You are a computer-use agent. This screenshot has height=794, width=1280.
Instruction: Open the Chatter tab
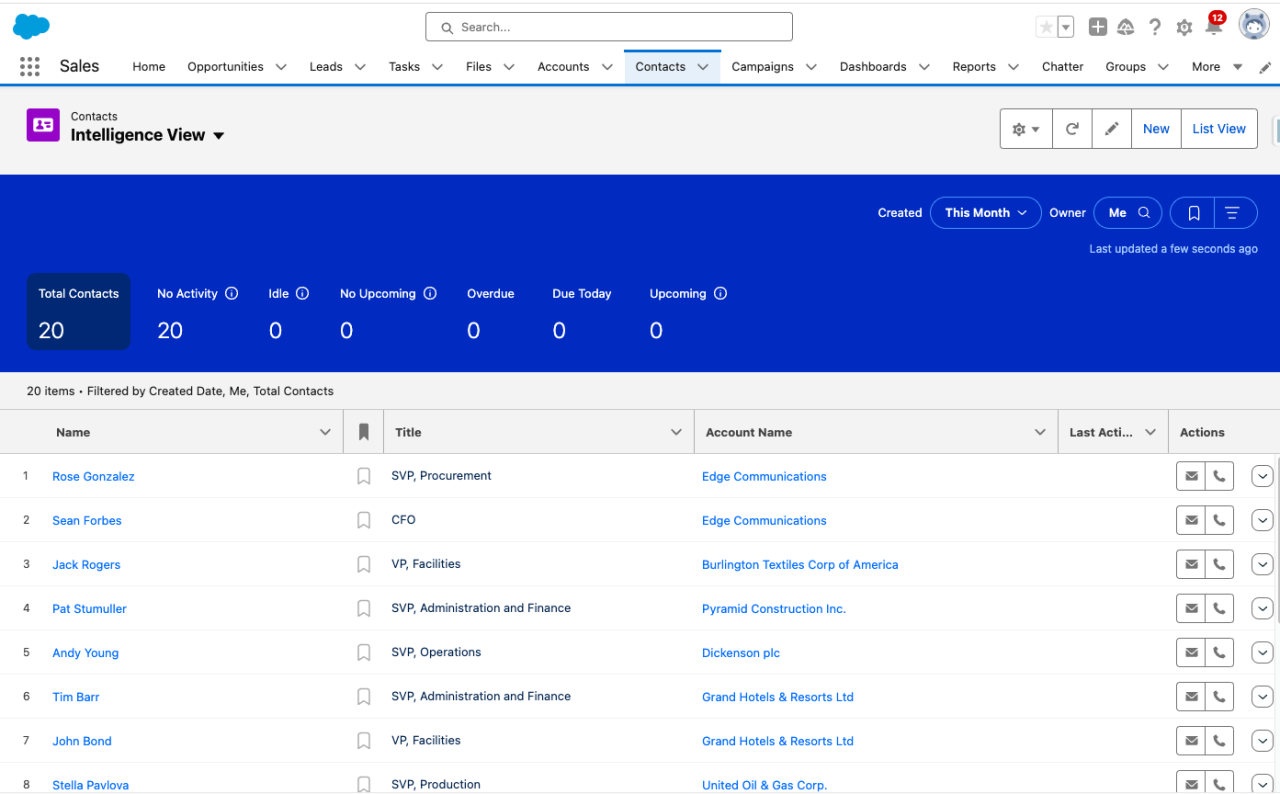[1062, 67]
